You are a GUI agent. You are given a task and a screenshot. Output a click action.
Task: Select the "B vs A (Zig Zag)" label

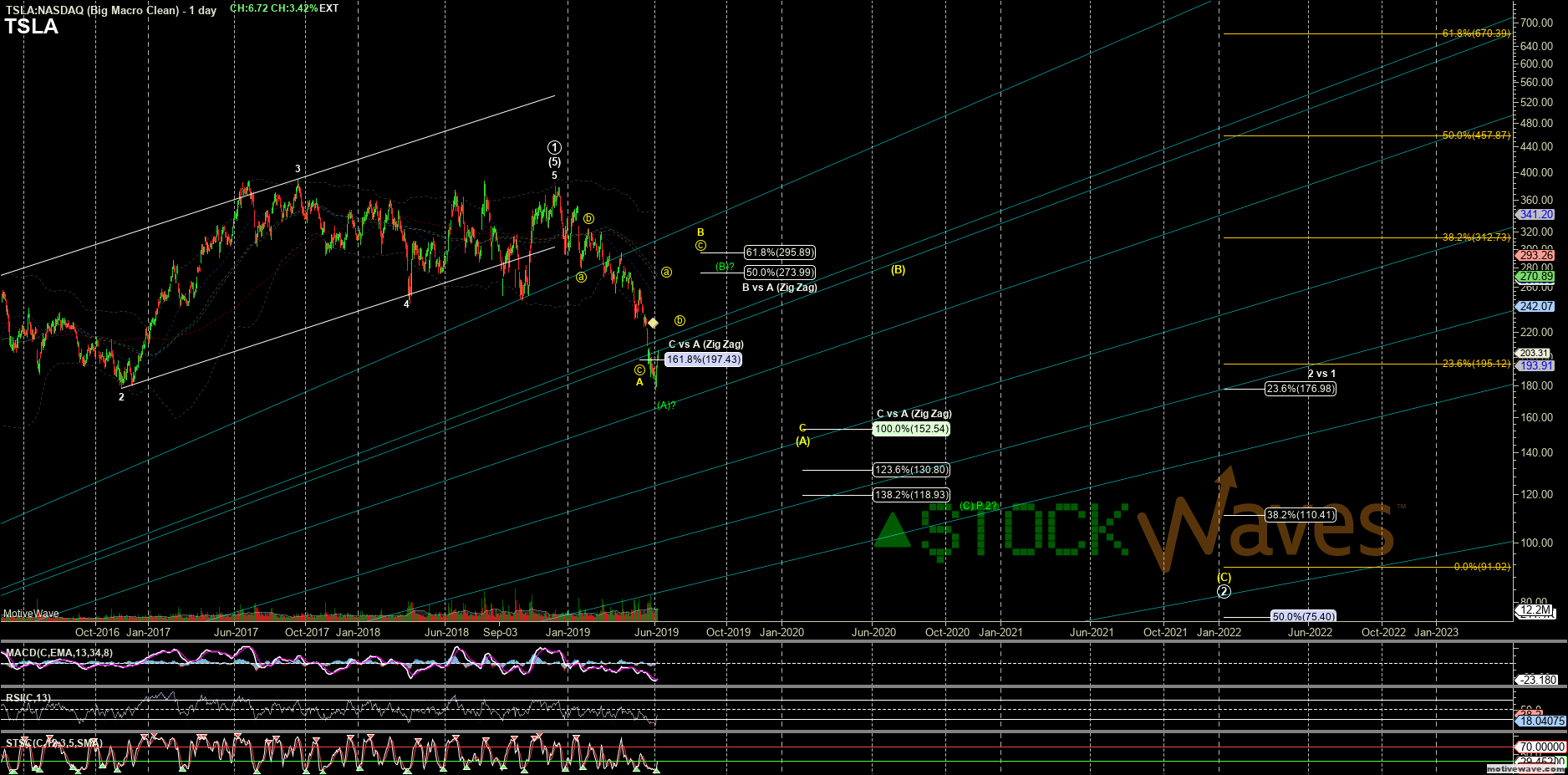pos(780,288)
